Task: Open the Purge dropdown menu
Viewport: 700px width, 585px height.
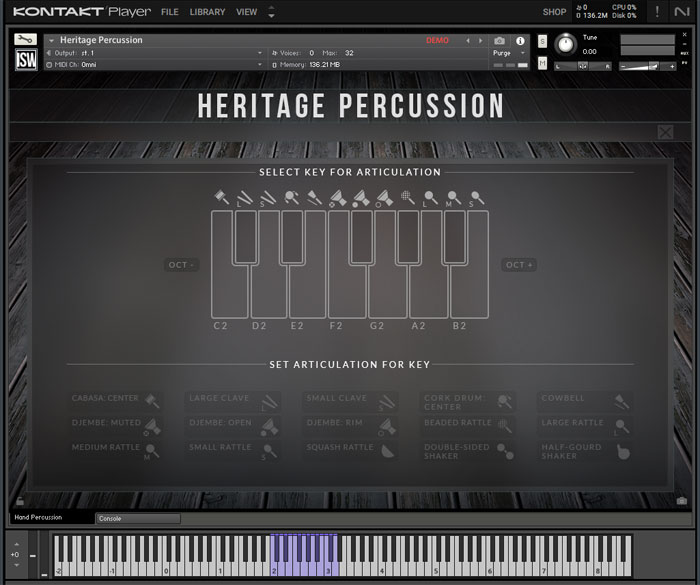Action: [x=509, y=53]
